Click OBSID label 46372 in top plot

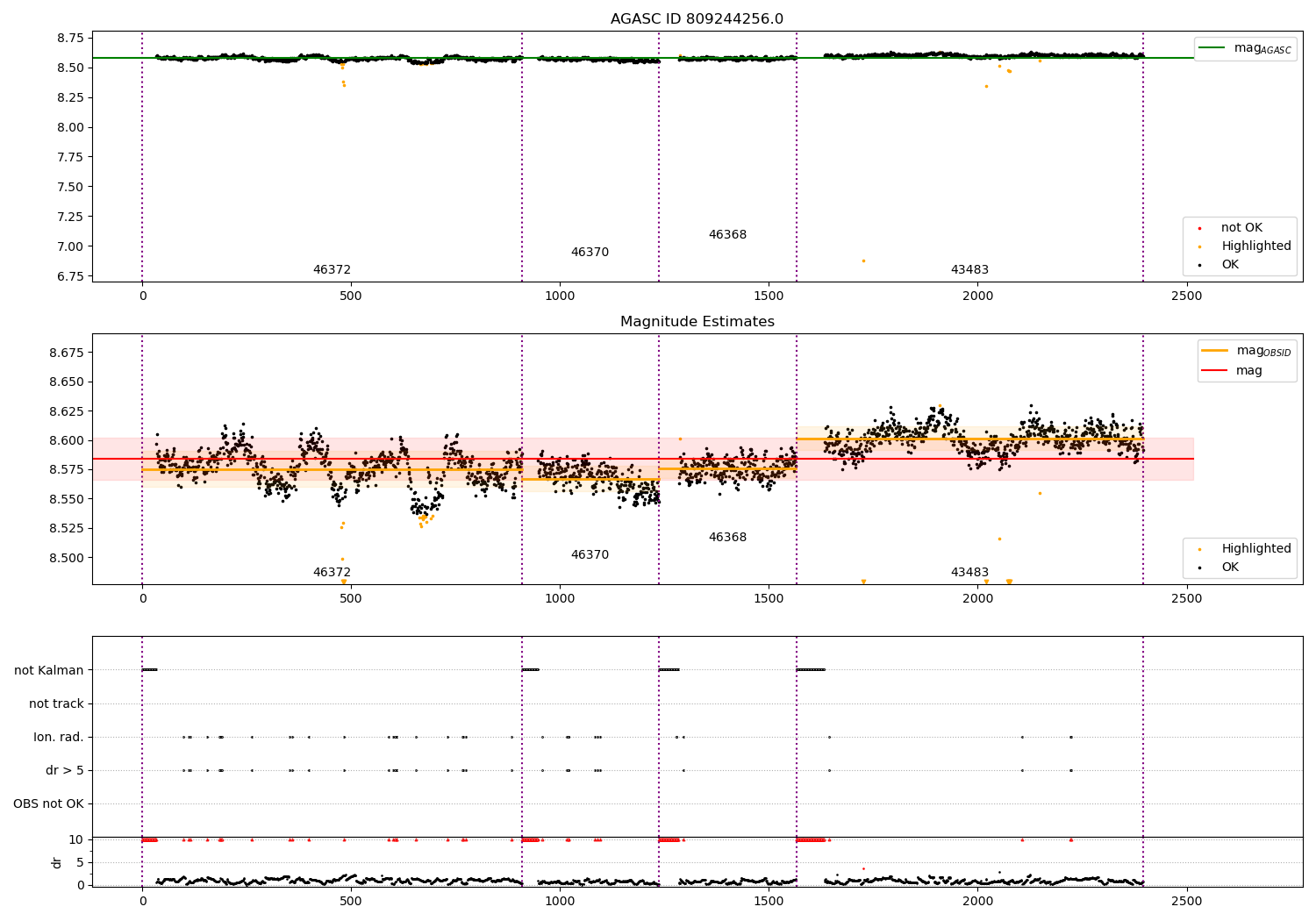[332, 270]
